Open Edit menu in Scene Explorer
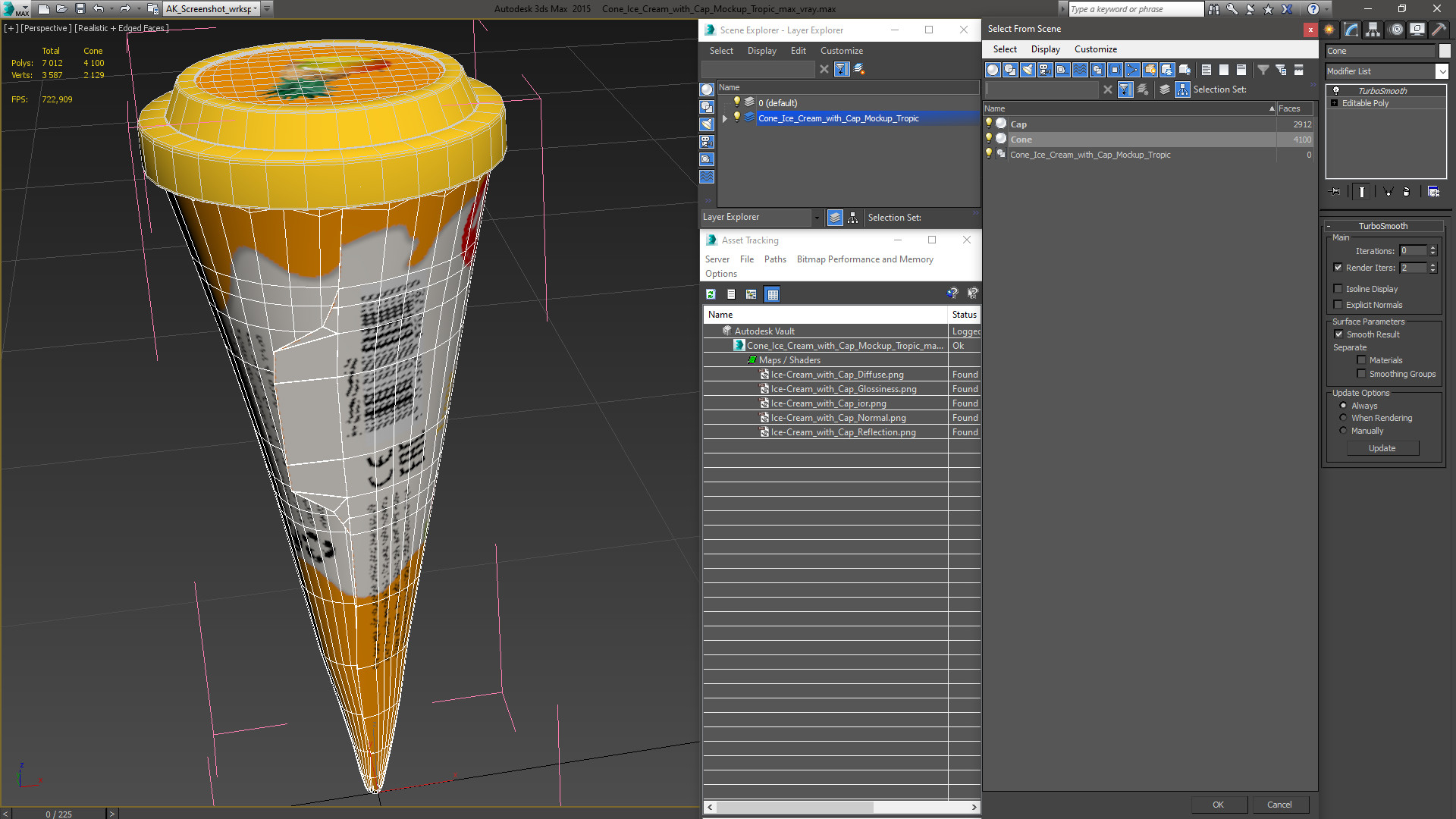1456x819 pixels. click(798, 51)
